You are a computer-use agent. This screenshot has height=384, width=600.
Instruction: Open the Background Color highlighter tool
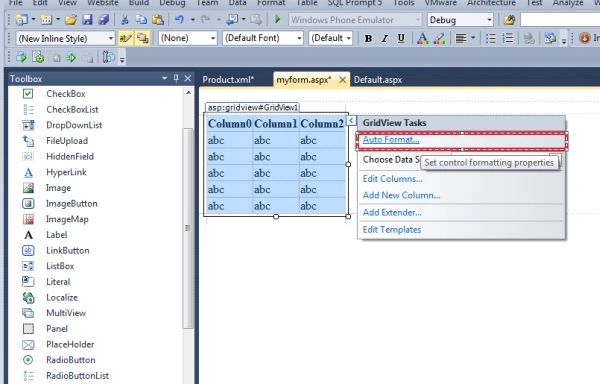[439, 38]
